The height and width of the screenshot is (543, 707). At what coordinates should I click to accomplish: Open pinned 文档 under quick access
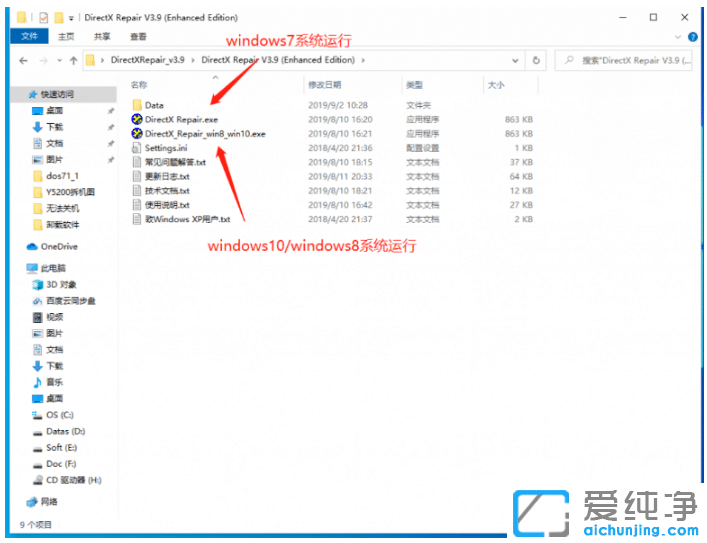(54, 143)
